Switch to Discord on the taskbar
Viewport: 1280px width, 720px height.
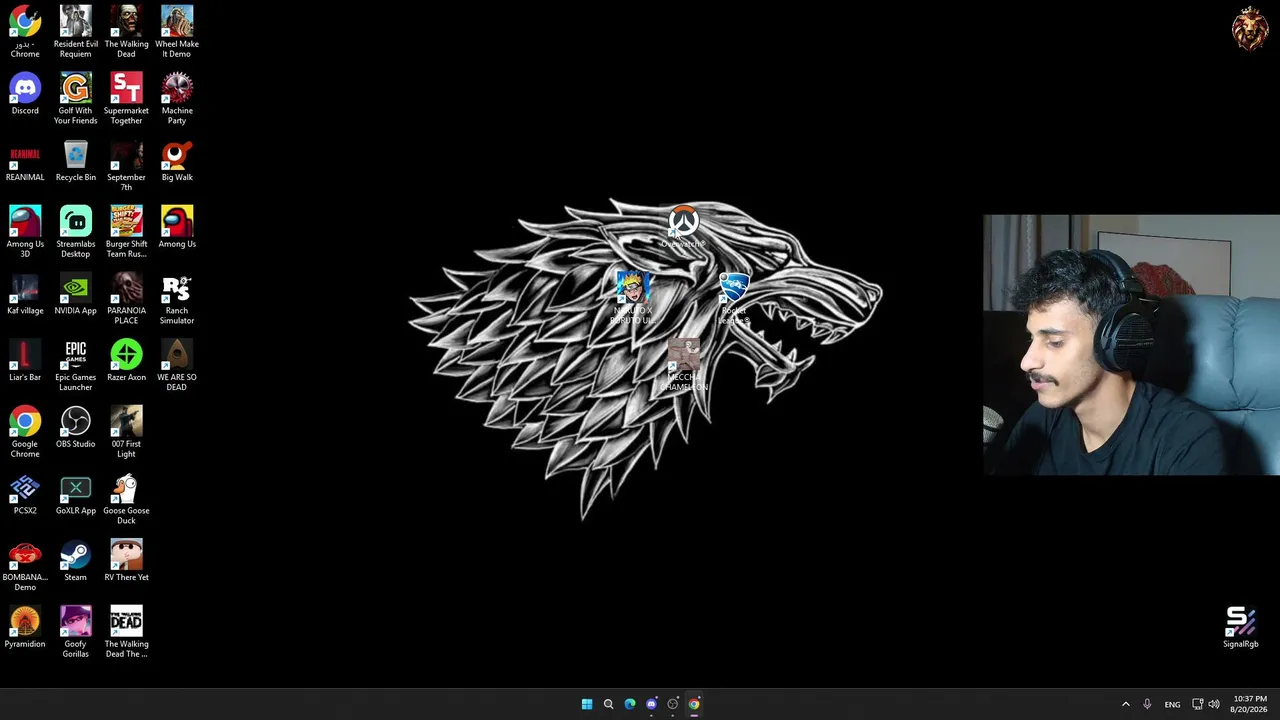tap(651, 704)
